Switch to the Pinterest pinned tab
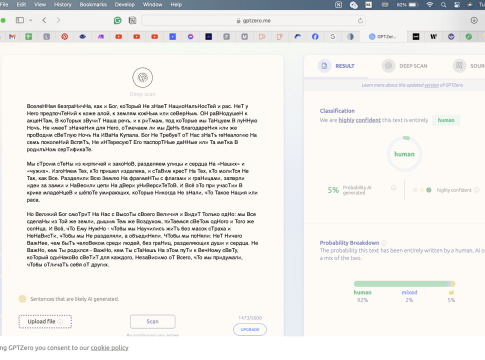This screenshot has height=360, width=485. (x=65, y=37)
